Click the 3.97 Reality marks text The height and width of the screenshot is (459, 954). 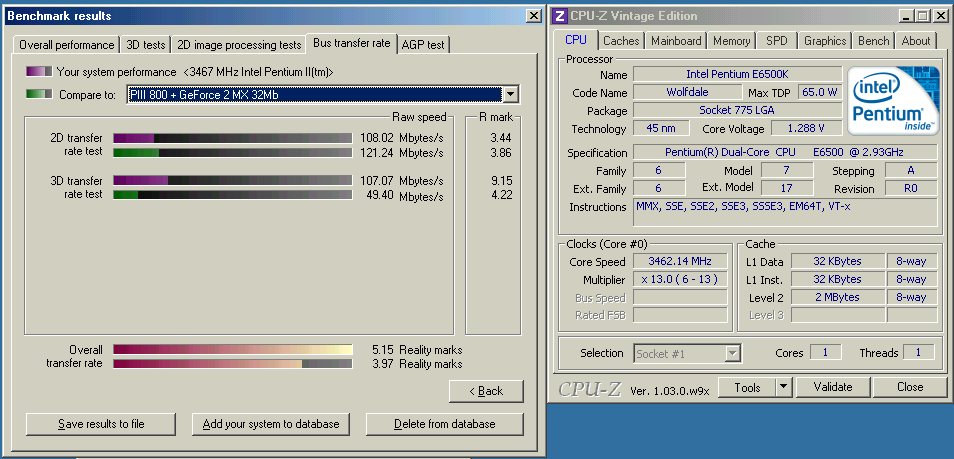coord(417,364)
